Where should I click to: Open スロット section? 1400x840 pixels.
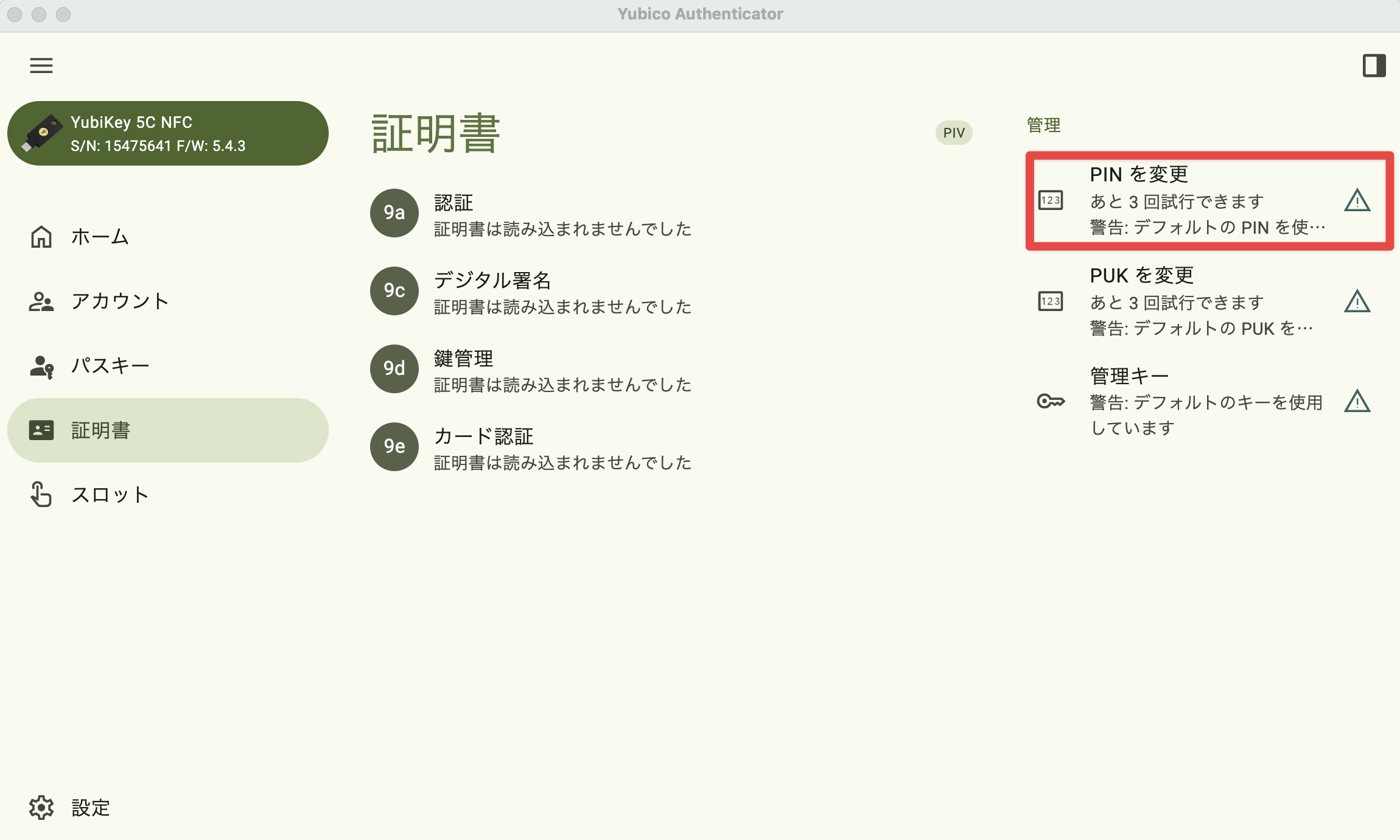(168, 494)
